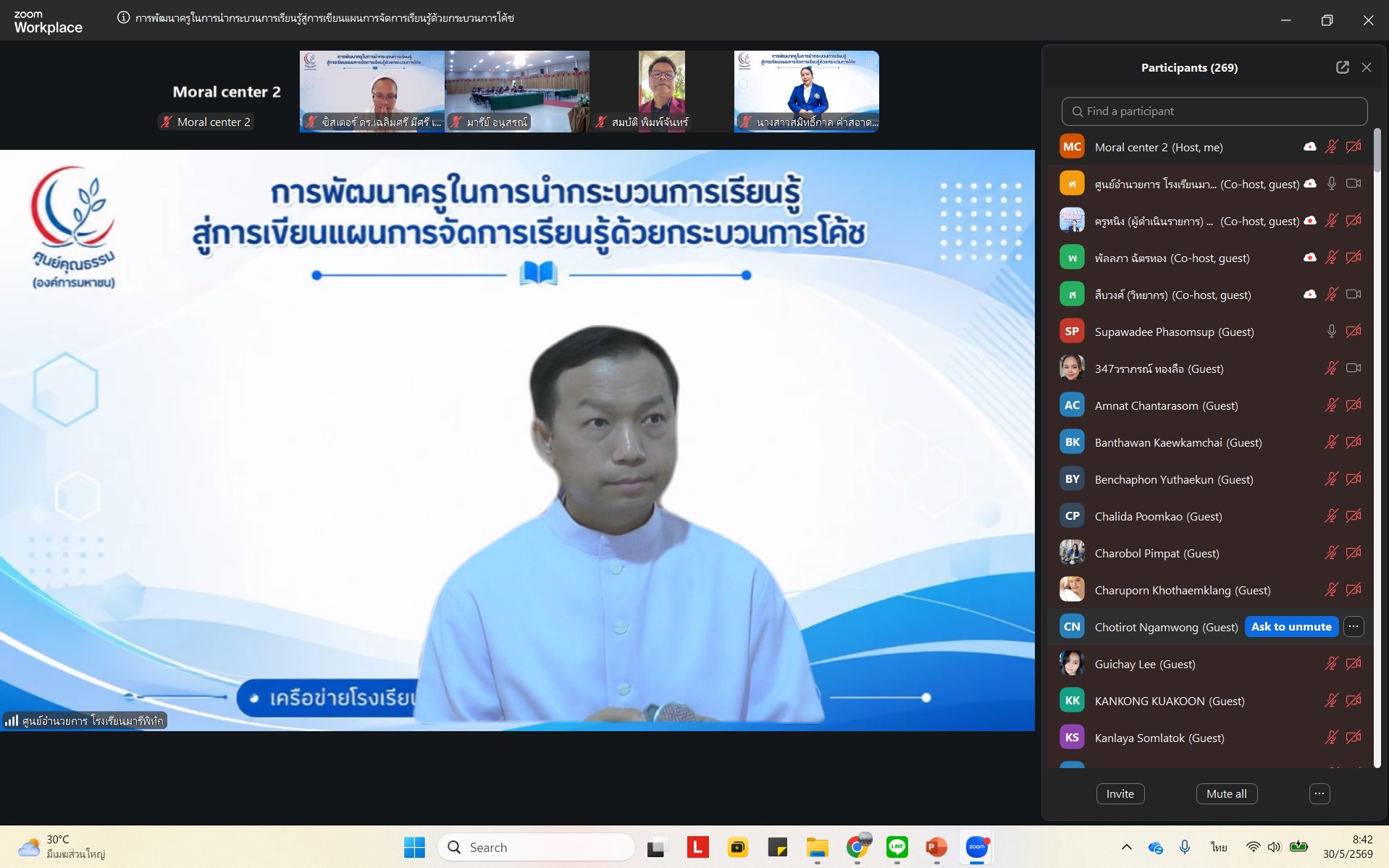This screenshot has height=868, width=1389.
Task: Click video-off icon for Supawadee Phasomsup
Action: click(1354, 332)
